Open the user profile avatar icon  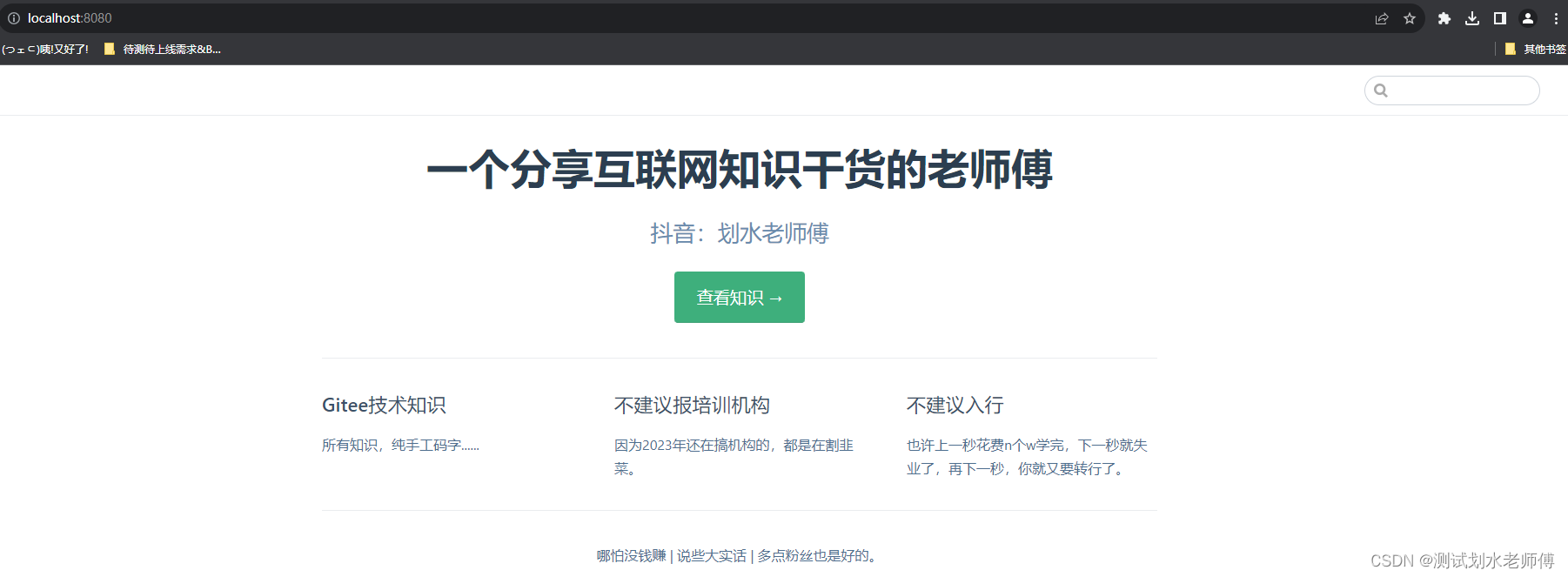[1528, 18]
